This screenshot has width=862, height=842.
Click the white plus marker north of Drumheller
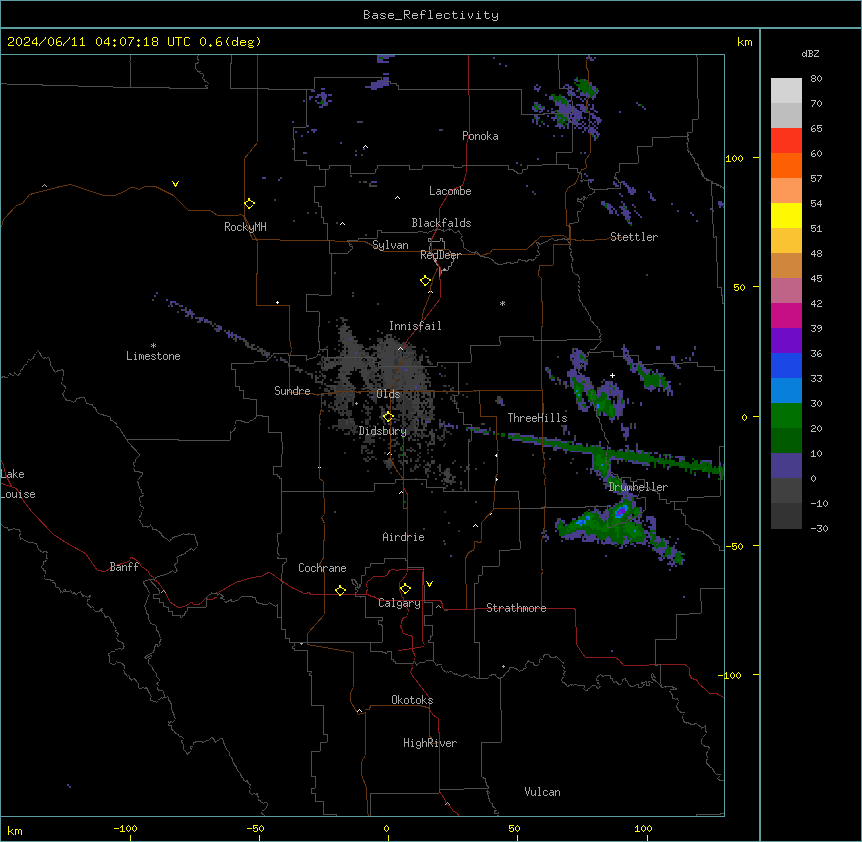coord(612,375)
